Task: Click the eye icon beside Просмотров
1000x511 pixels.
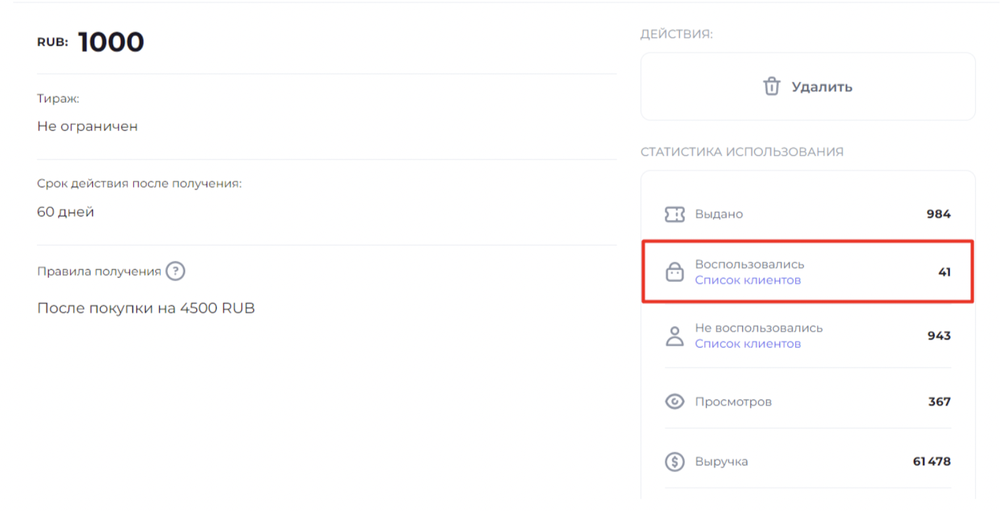Action: coord(674,401)
